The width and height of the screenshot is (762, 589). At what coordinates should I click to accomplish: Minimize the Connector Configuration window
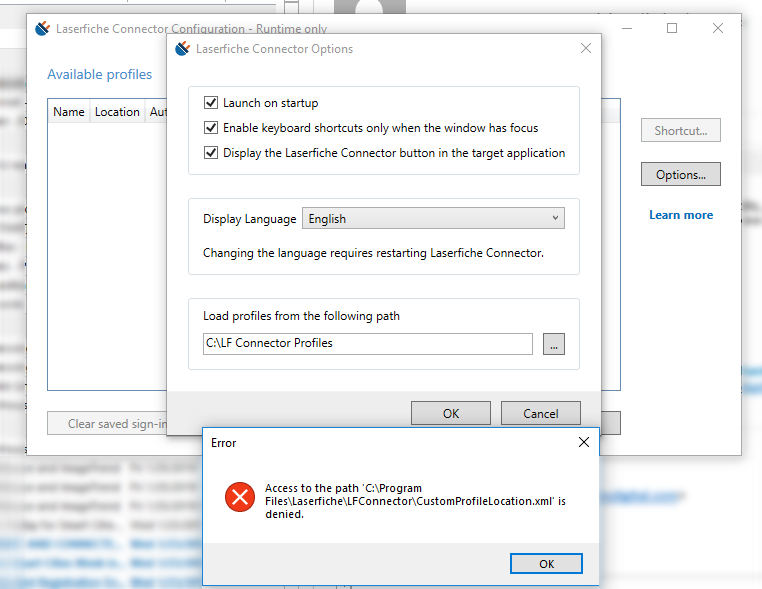click(627, 28)
